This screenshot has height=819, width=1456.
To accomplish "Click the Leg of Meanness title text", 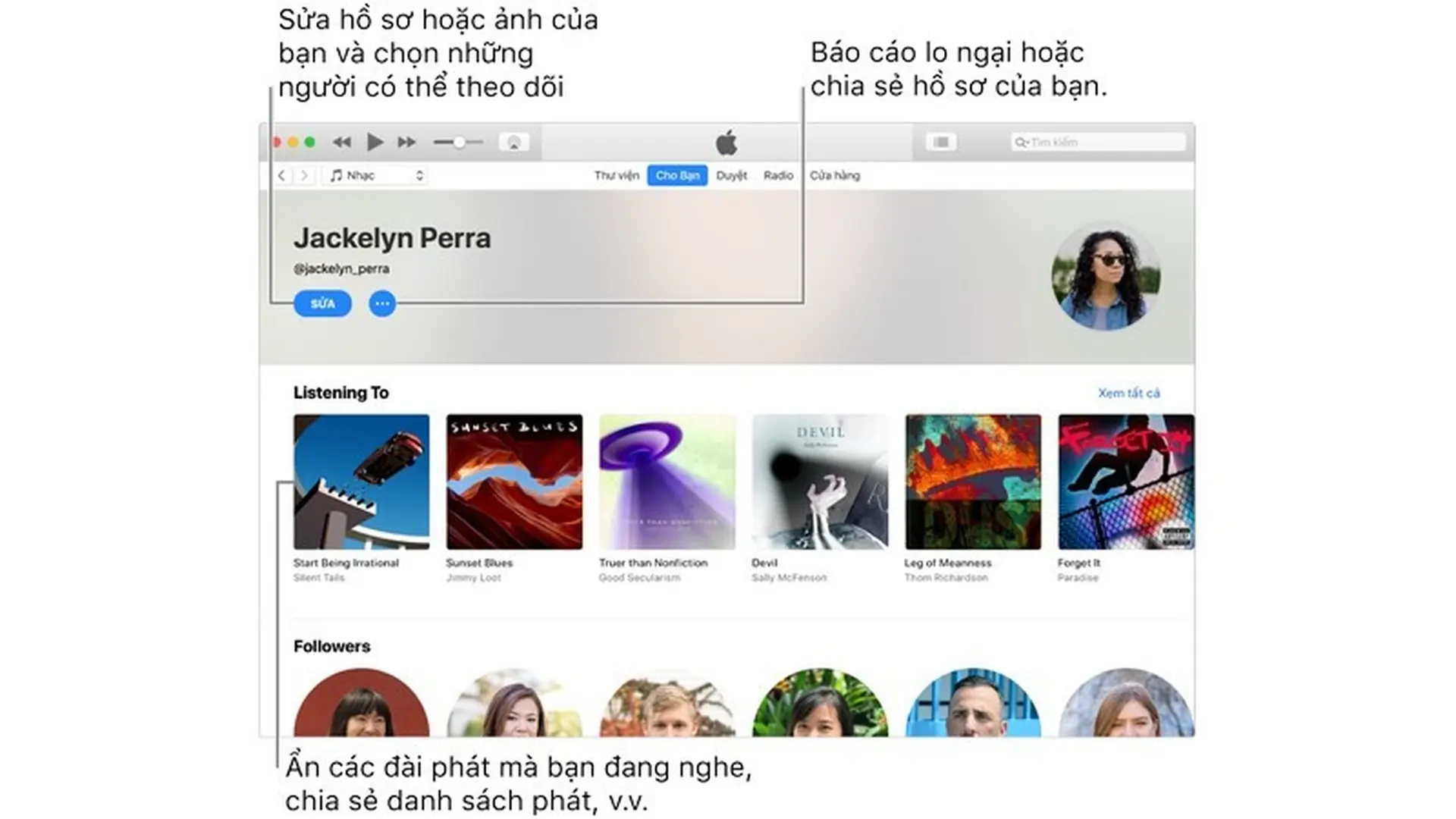I will (948, 563).
